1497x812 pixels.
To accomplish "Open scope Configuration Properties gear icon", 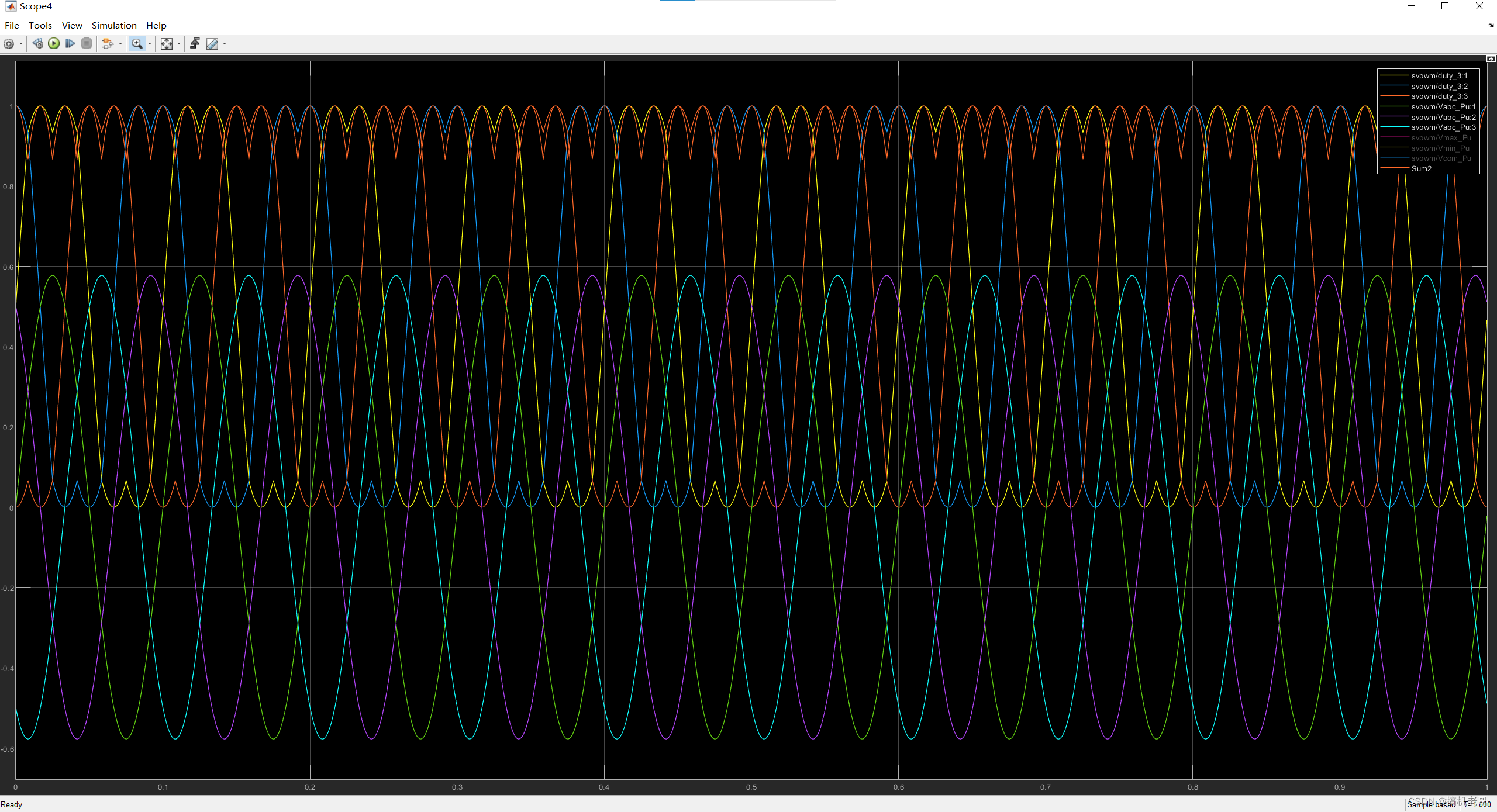I will tap(9, 44).
